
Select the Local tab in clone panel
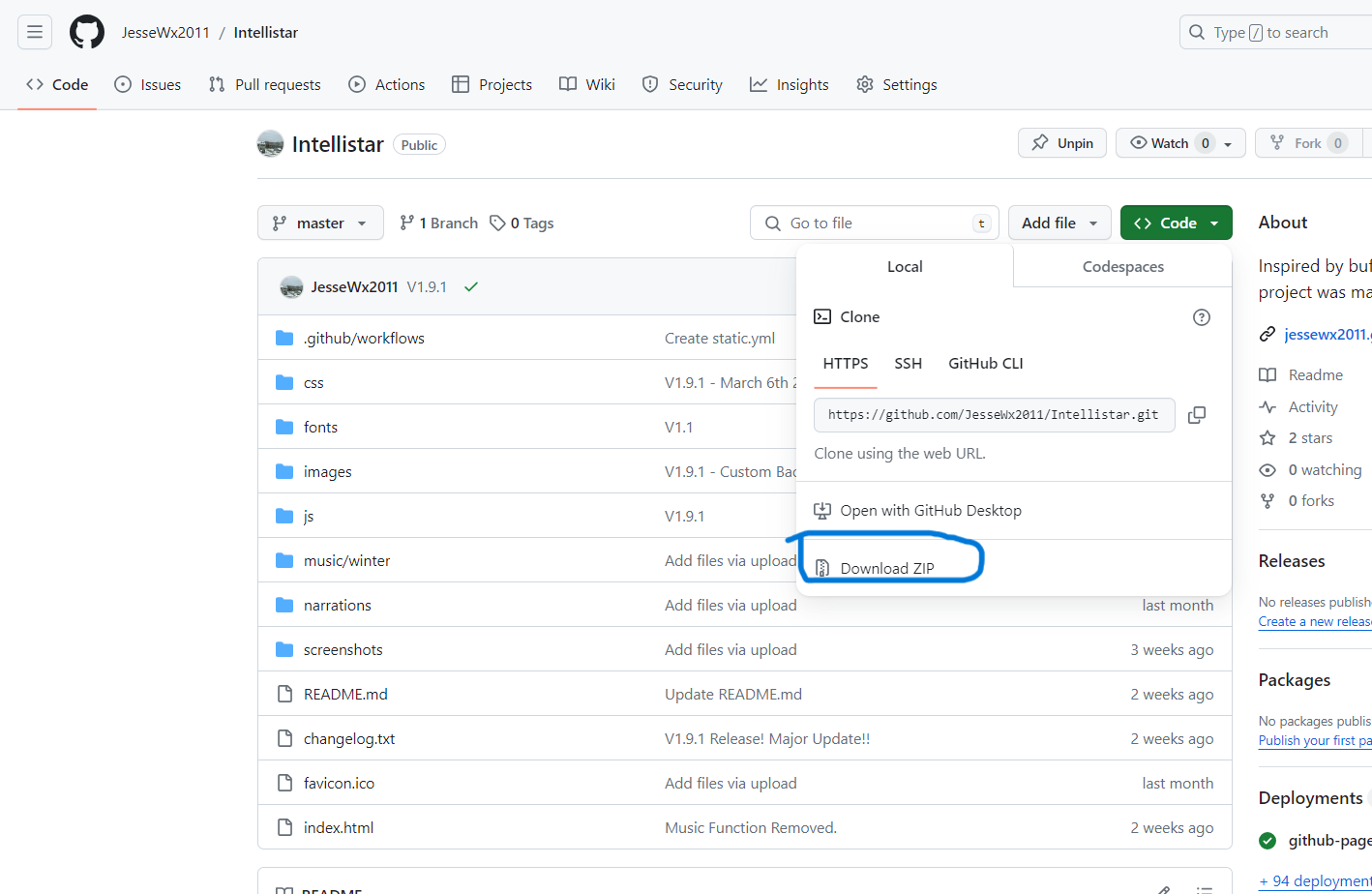point(905,267)
